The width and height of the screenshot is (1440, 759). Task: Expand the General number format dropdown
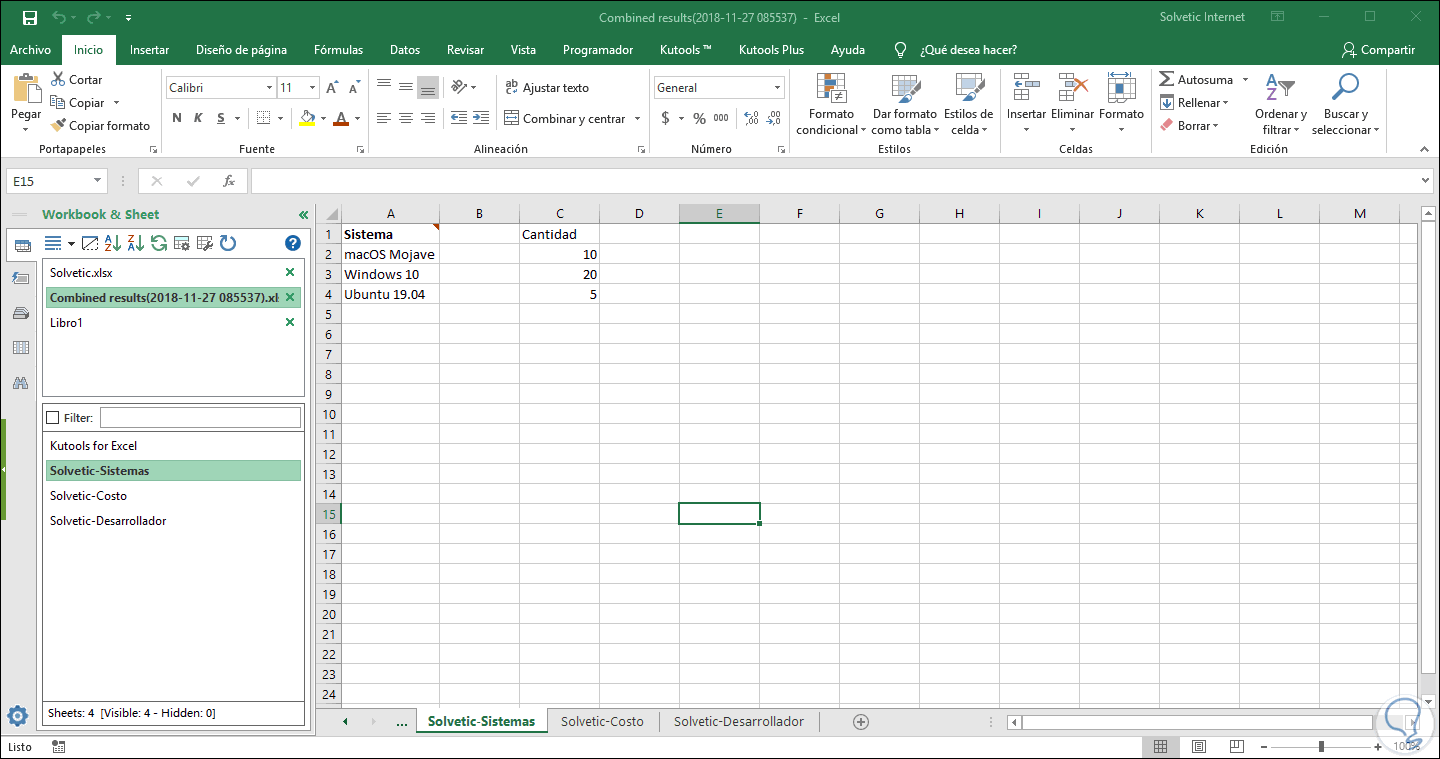point(777,88)
